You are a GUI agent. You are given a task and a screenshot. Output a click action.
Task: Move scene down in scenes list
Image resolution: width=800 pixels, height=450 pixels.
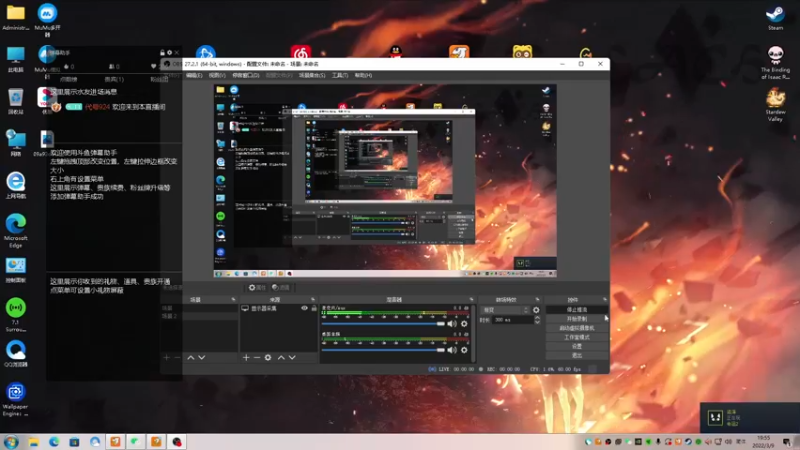tap(202, 358)
